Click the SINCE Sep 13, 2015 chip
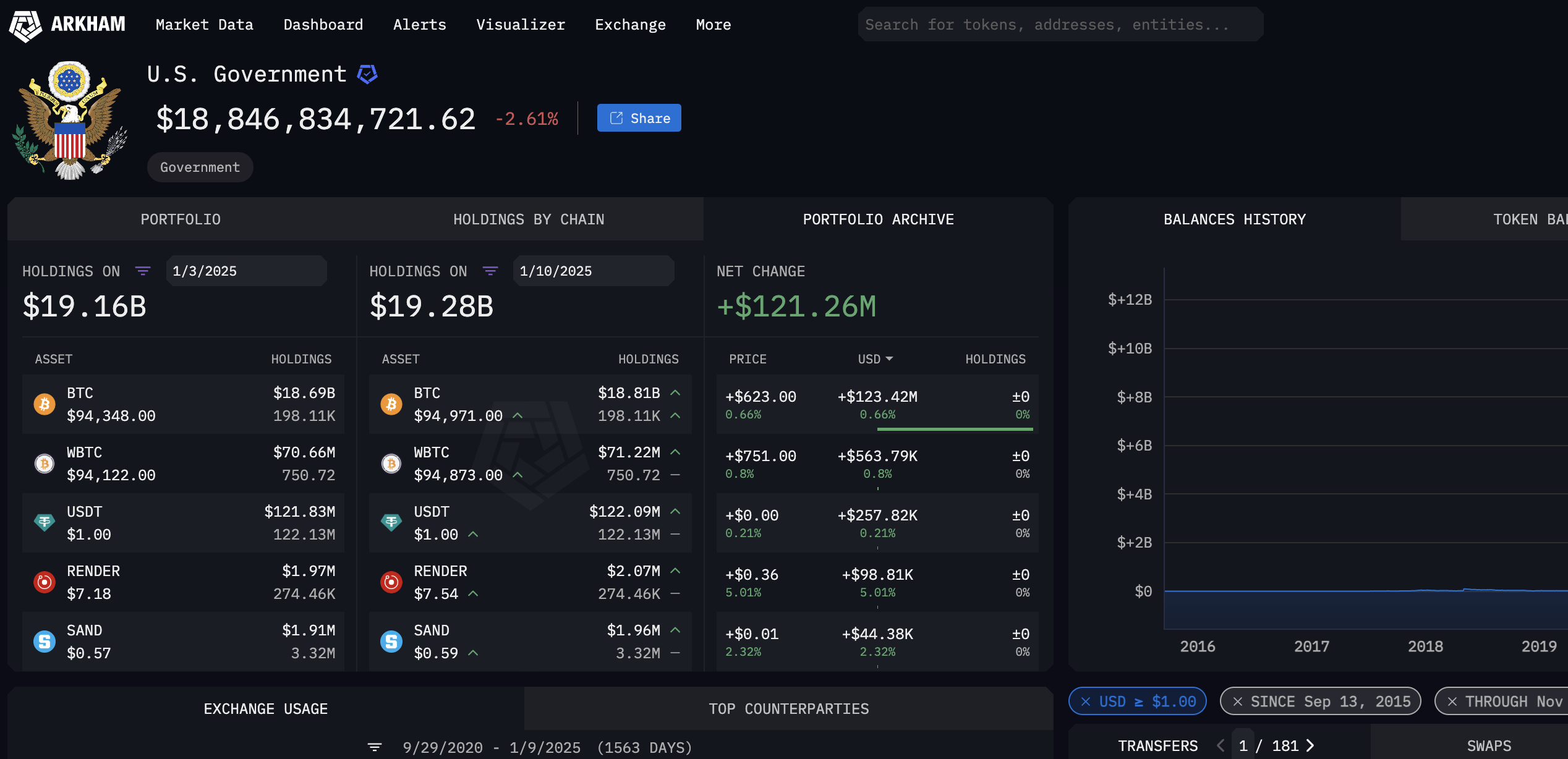Viewport: 1568px width, 759px height. [x=1321, y=702]
